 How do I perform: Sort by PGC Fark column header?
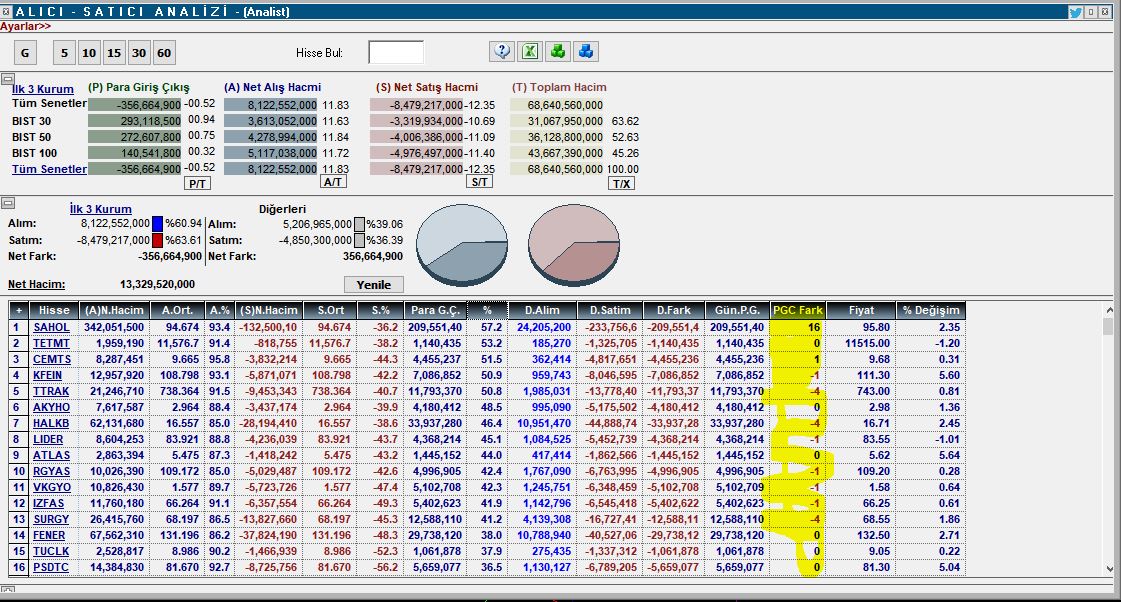pyautogui.click(x=797, y=310)
